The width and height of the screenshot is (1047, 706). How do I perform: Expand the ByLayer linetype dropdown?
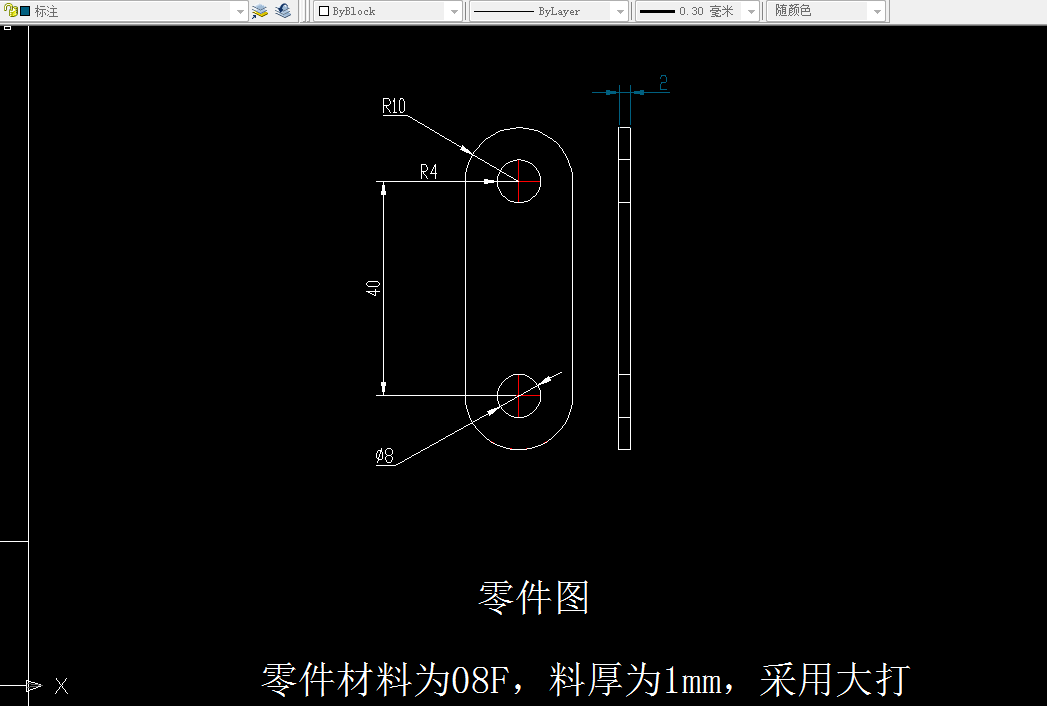coord(618,12)
